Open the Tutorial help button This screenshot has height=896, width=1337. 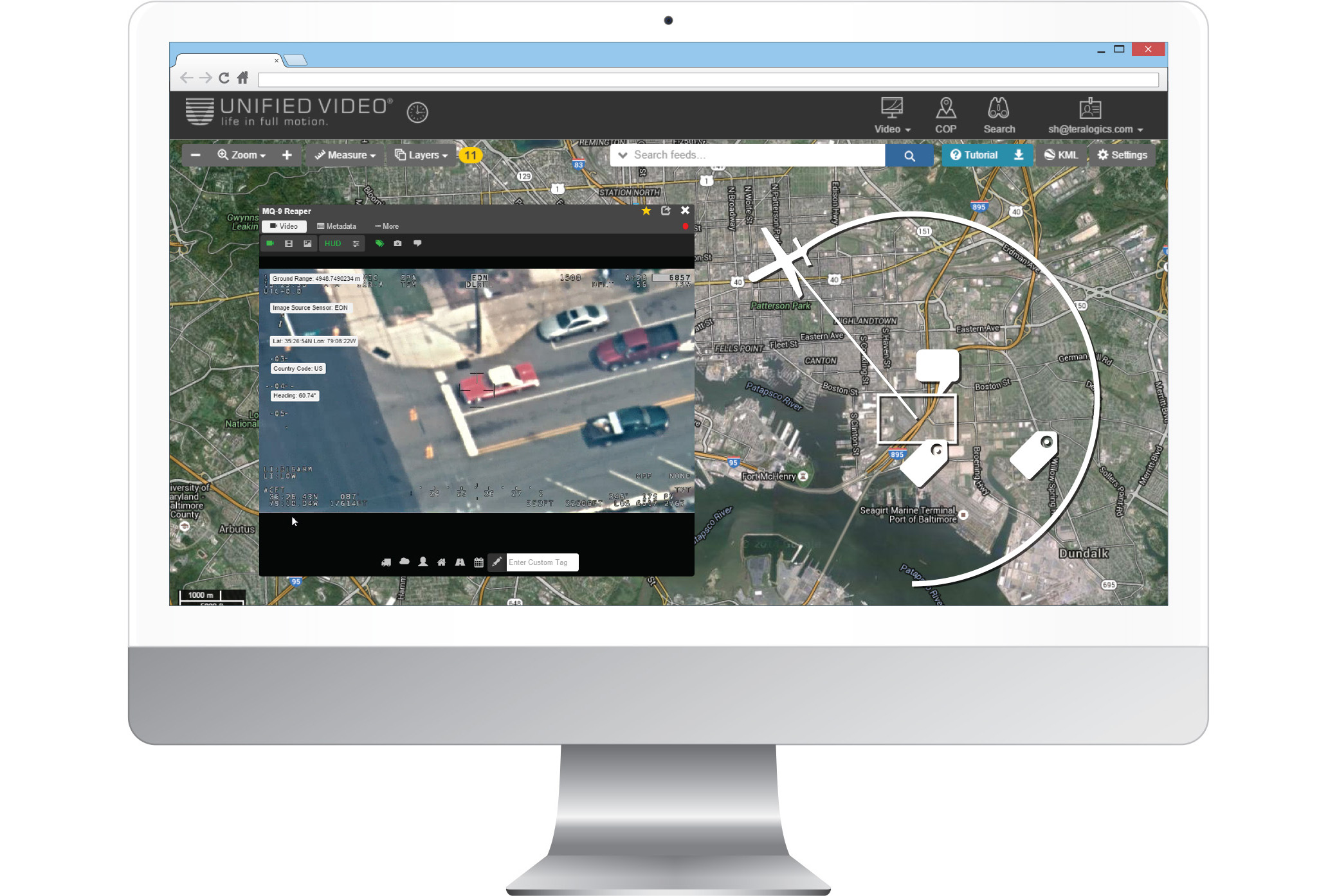click(974, 155)
